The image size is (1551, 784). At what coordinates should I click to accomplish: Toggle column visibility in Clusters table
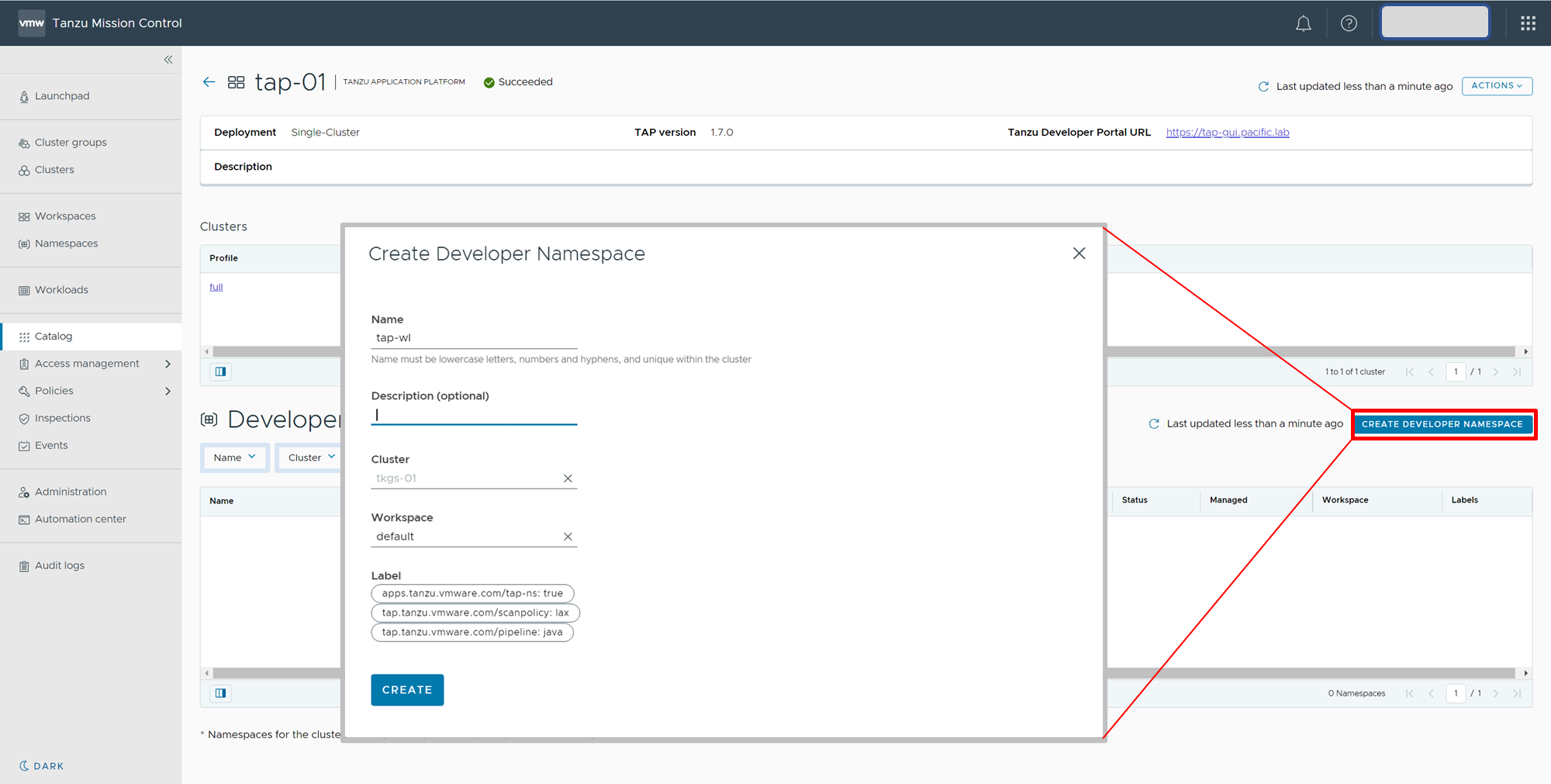[221, 372]
